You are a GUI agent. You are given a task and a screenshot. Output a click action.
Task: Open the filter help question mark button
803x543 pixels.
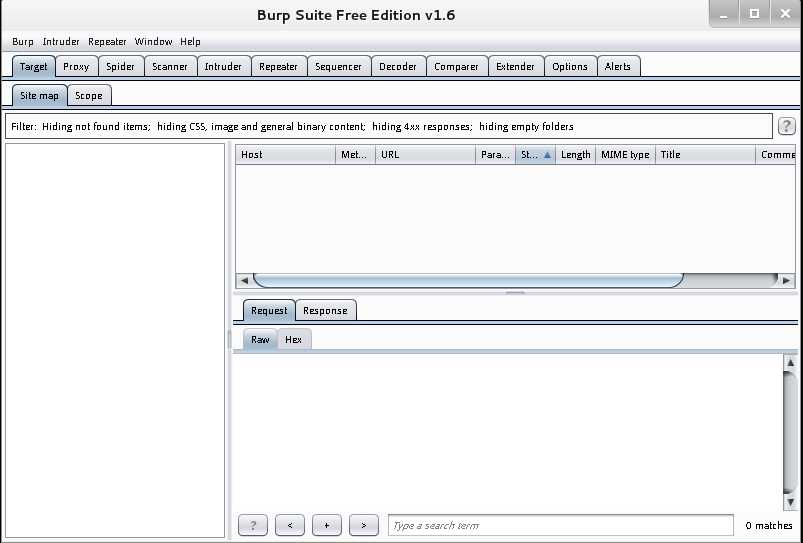point(787,126)
